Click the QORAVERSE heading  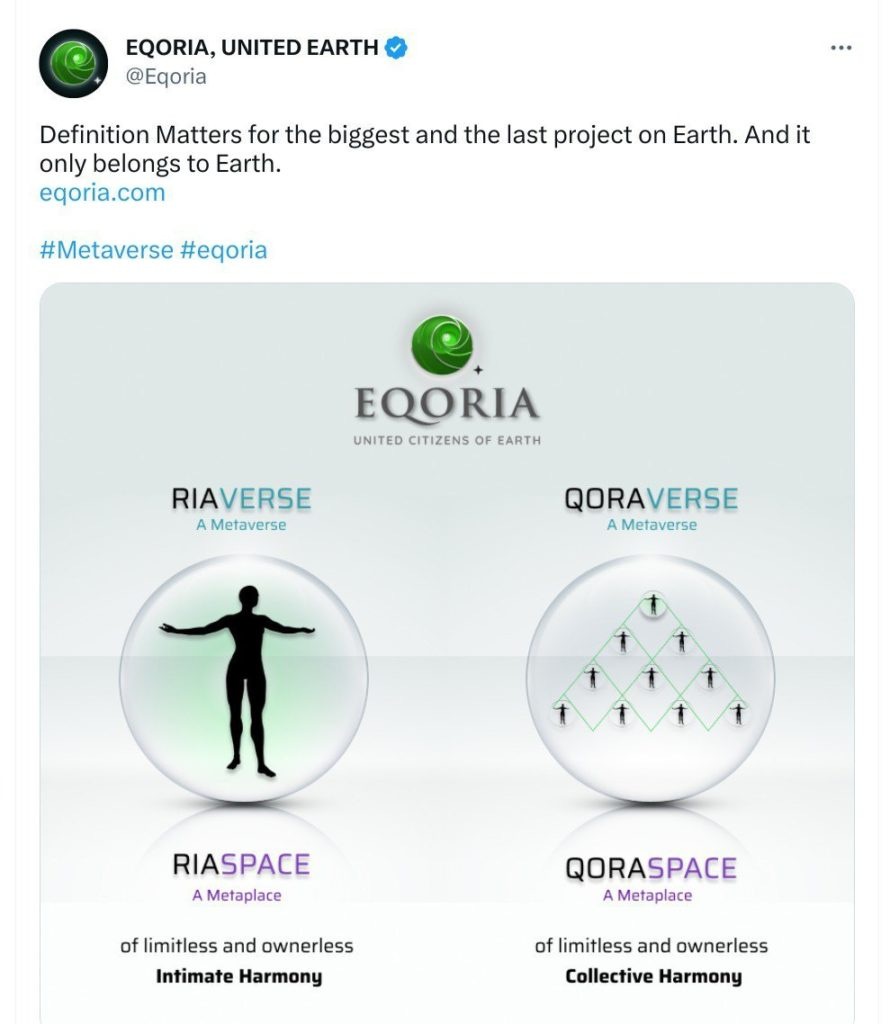click(x=651, y=499)
